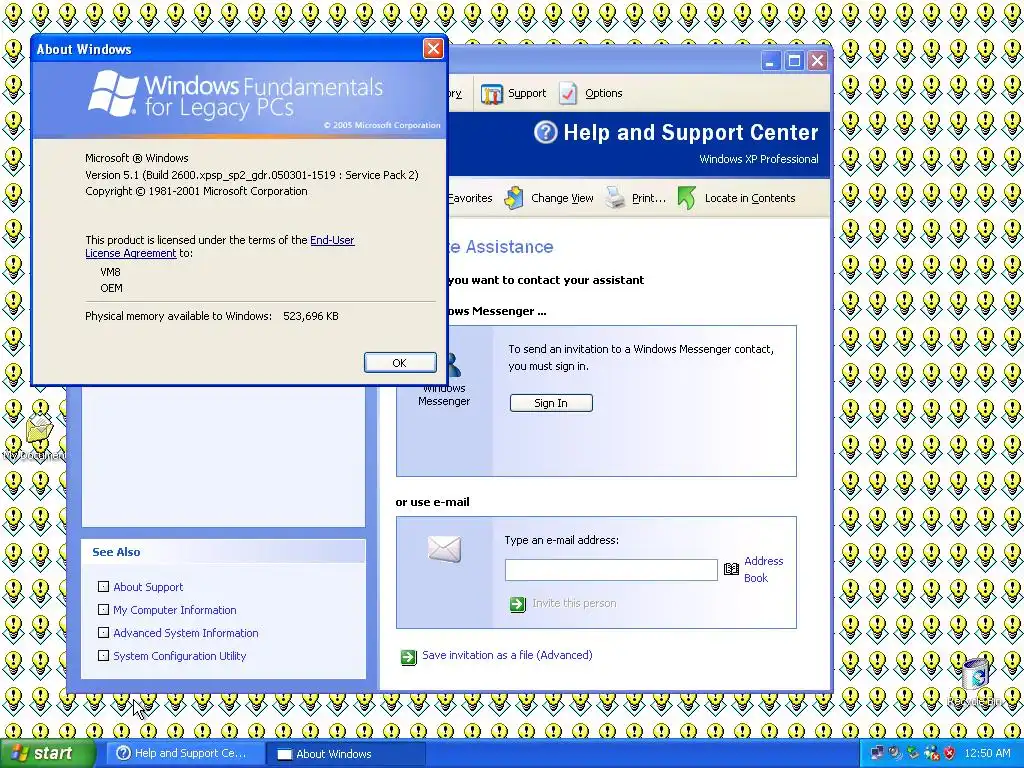Click the envelope e-mail icon

click(x=445, y=549)
